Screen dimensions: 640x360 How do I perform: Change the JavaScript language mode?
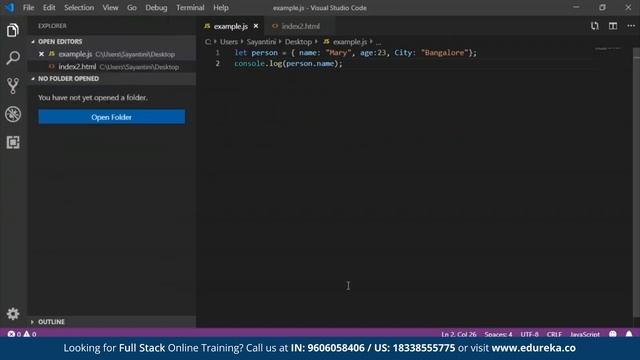[x=585, y=334]
